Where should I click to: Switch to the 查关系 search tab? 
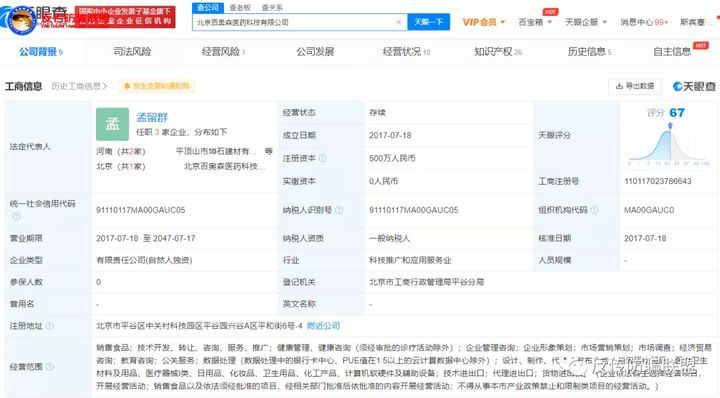click(272, 7)
